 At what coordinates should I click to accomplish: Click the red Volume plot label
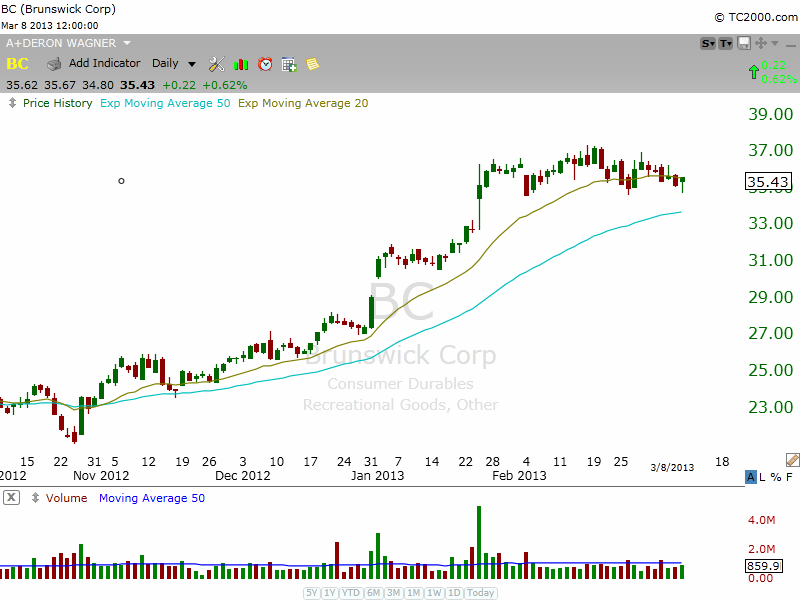tap(66, 498)
